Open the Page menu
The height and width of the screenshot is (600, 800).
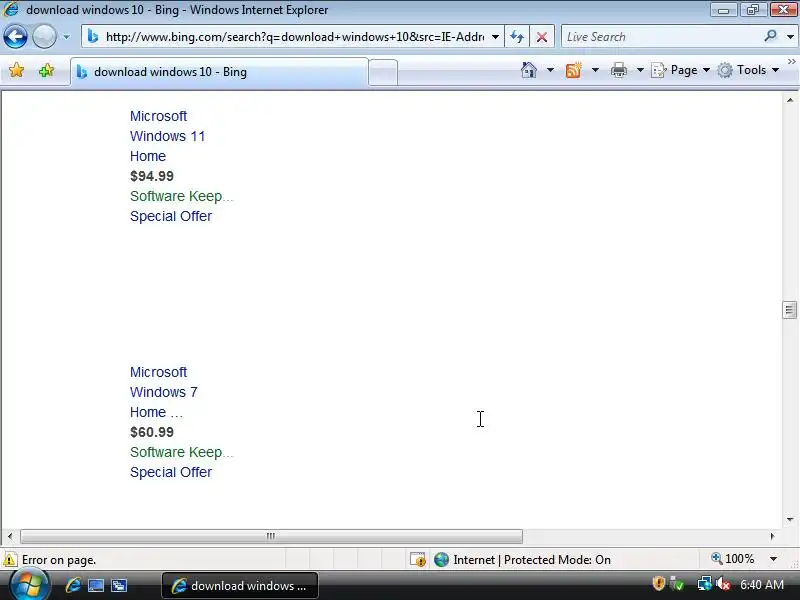tap(681, 70)
